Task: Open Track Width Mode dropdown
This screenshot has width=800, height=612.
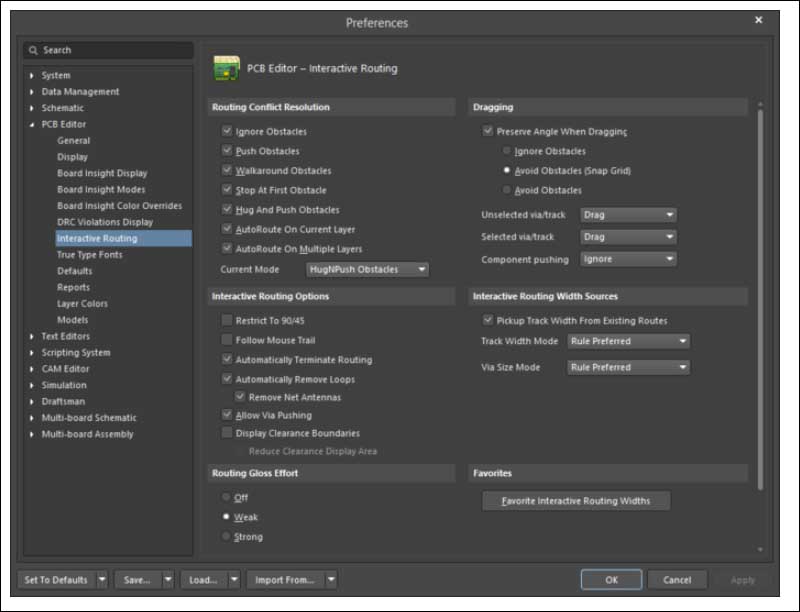Action: [628, 341]
